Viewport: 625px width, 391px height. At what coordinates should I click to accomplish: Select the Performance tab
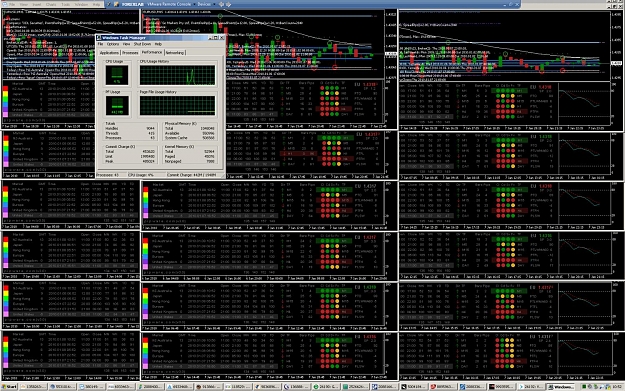tap(152, 52)
